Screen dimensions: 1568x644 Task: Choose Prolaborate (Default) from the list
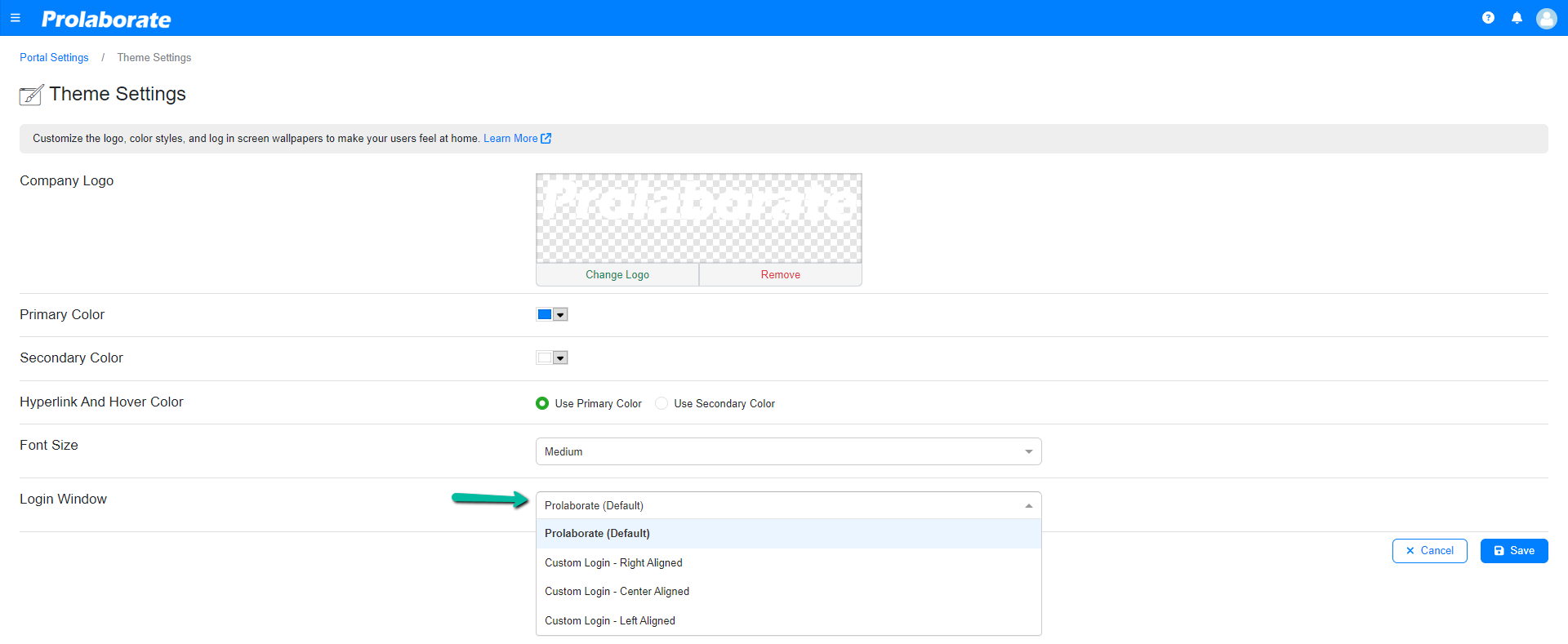[x=789, y=534]
